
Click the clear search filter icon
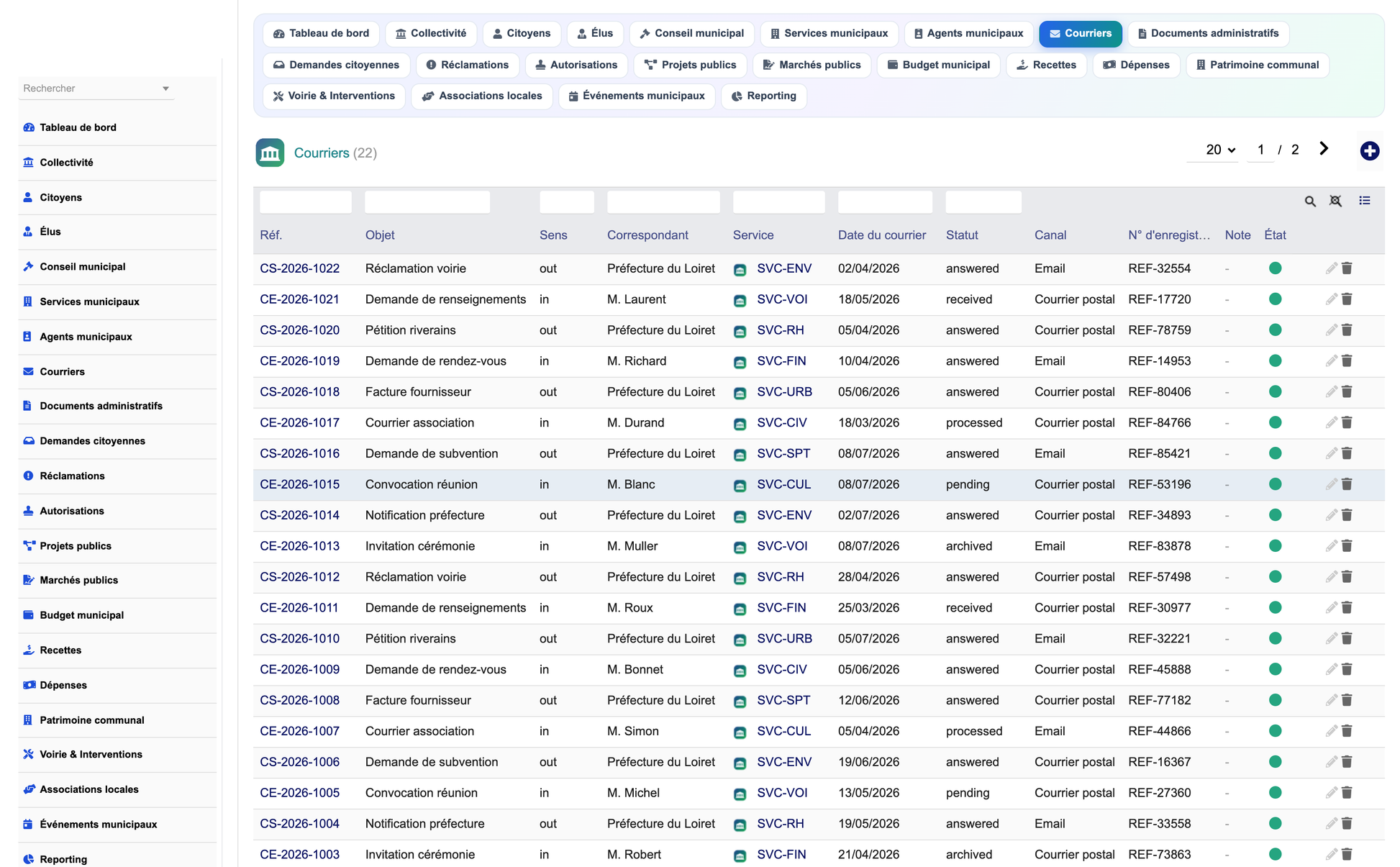(x=1336, y=201)
